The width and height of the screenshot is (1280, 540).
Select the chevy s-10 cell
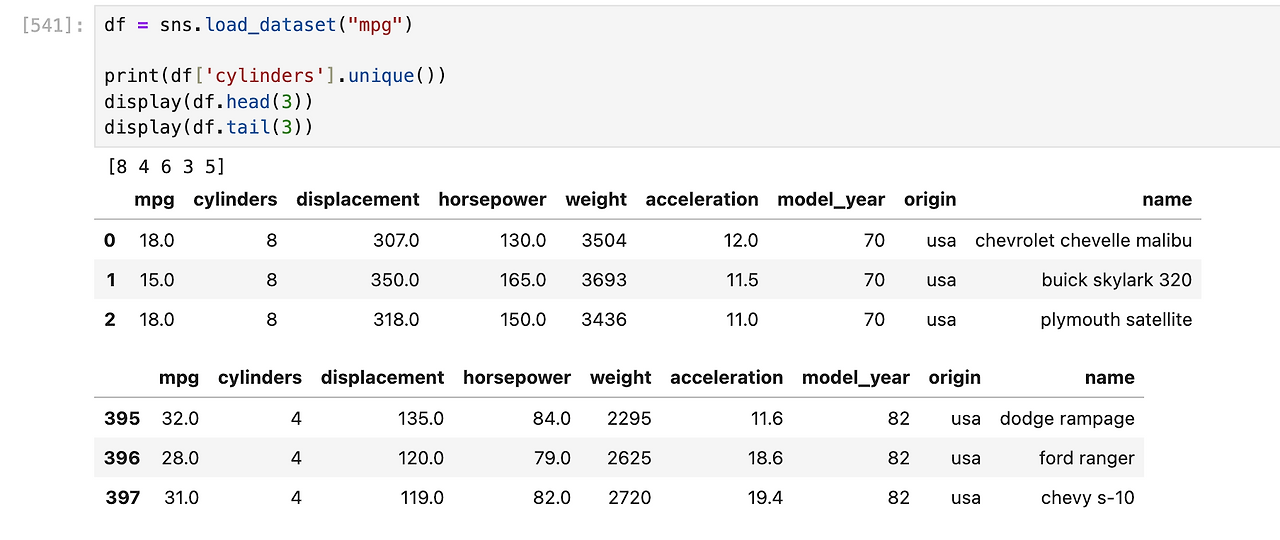(x=1087, y=498)
